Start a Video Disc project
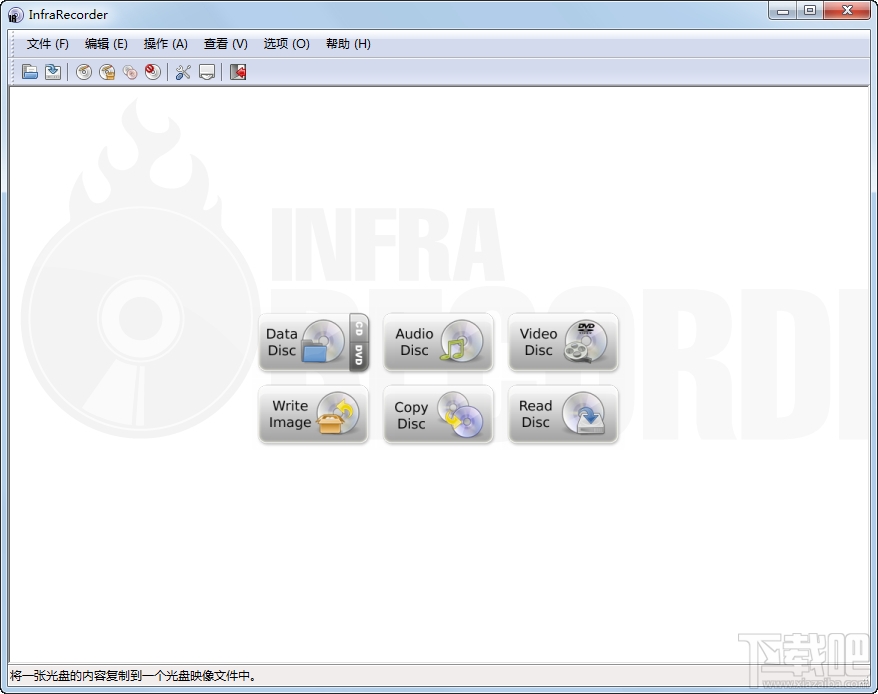 563,342
